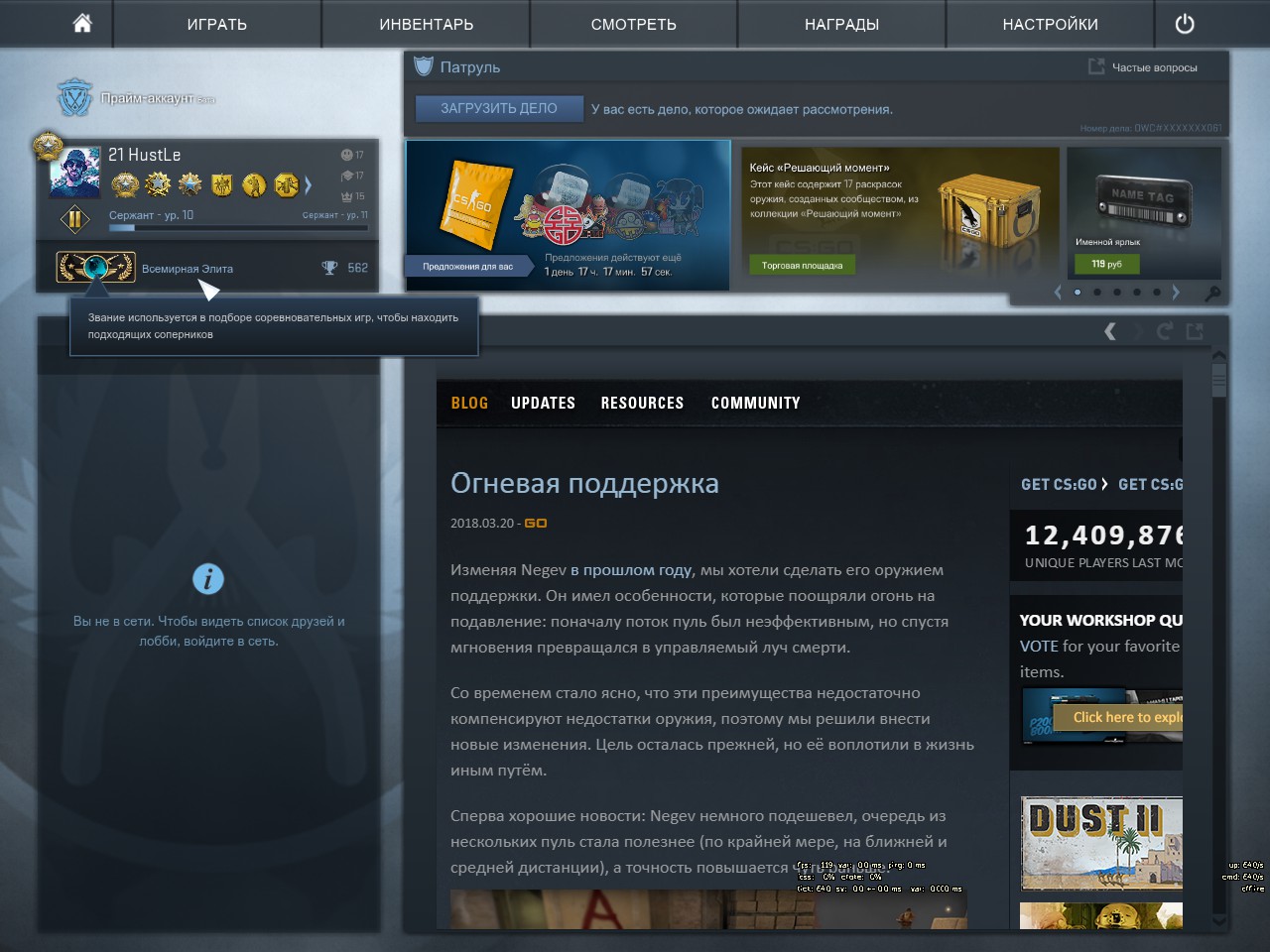Open the 21 HustLe profile avatar

(75, 173)
